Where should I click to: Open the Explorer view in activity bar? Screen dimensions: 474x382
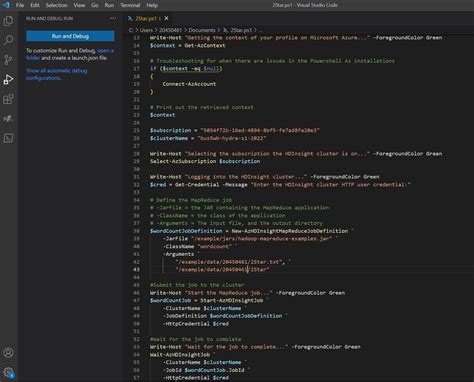pos(8,21)
